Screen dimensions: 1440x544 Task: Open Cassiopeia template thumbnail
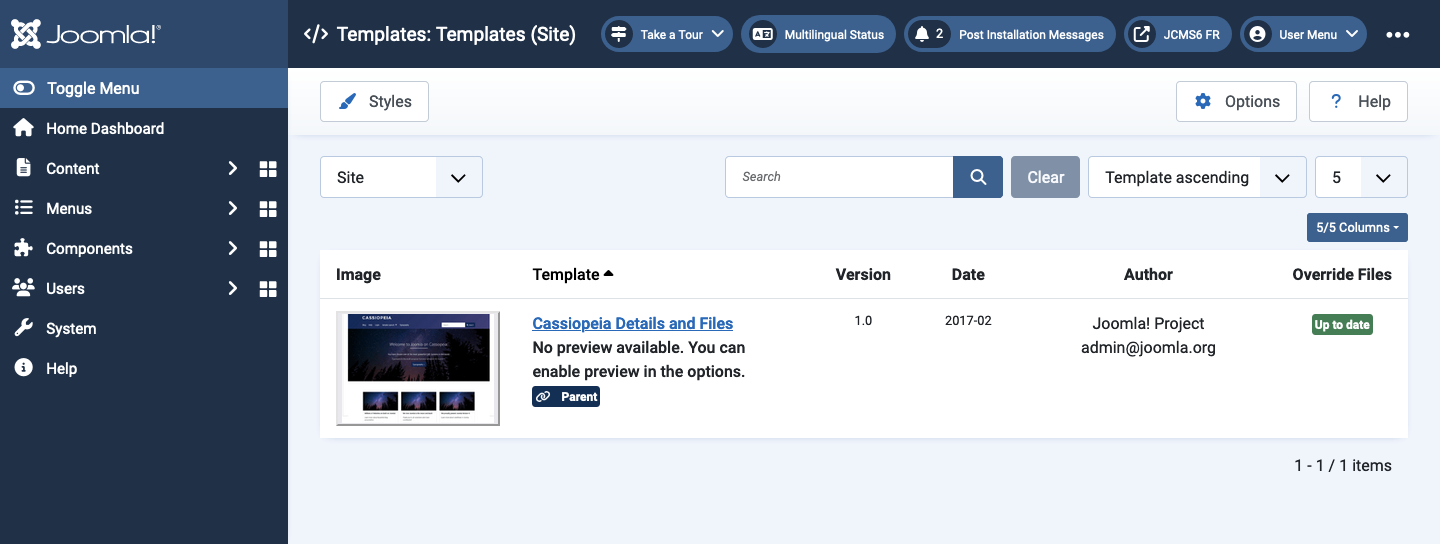(x=418, y=369)
